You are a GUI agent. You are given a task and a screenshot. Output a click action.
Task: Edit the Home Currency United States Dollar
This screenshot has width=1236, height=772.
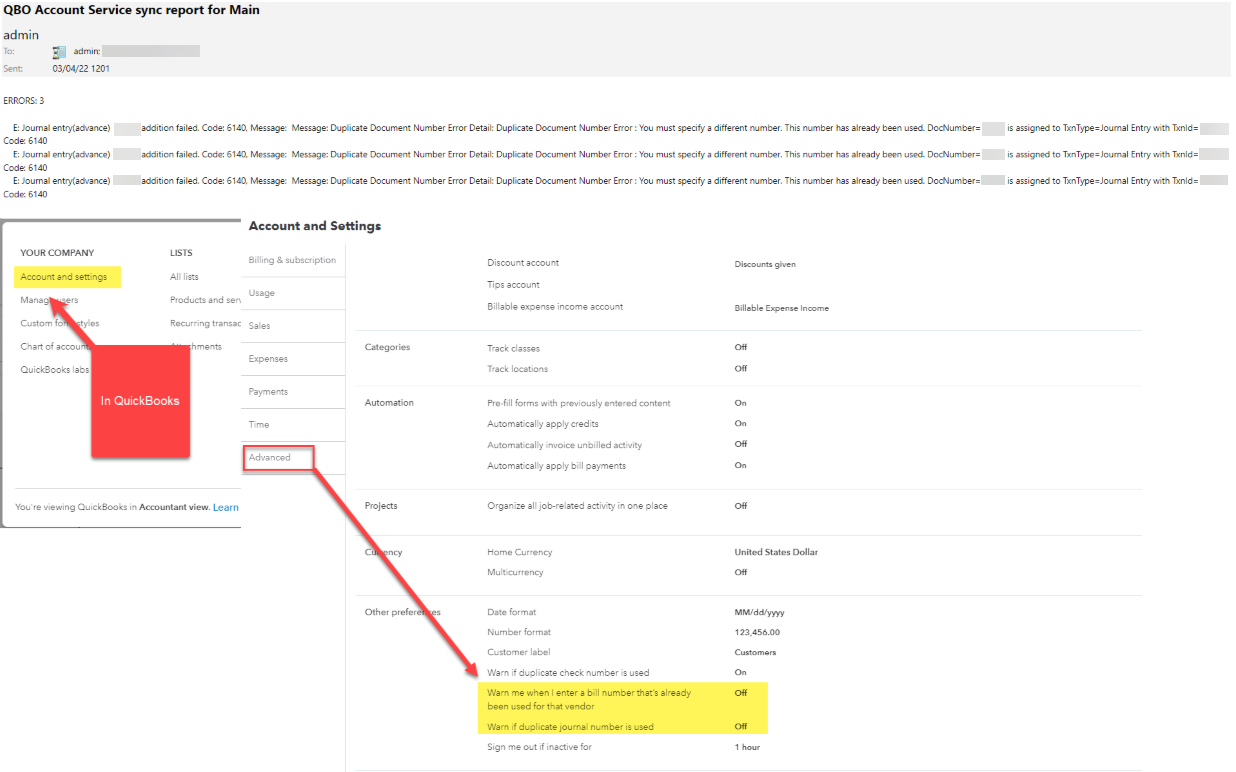point(776,552)
